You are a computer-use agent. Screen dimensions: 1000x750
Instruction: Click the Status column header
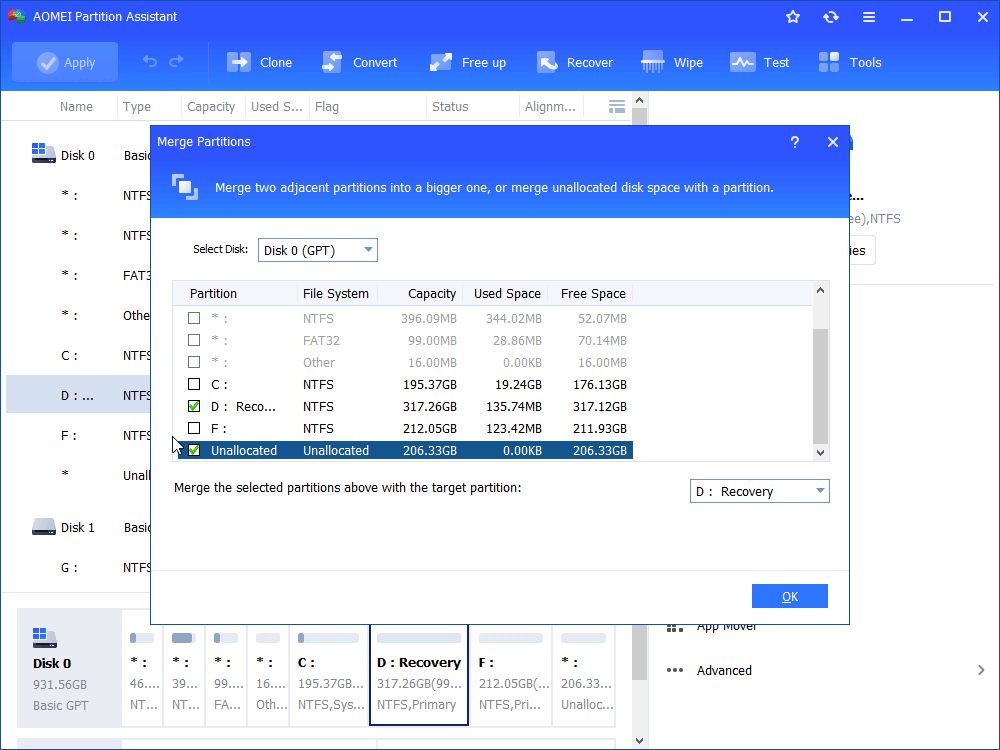(450, 107)
